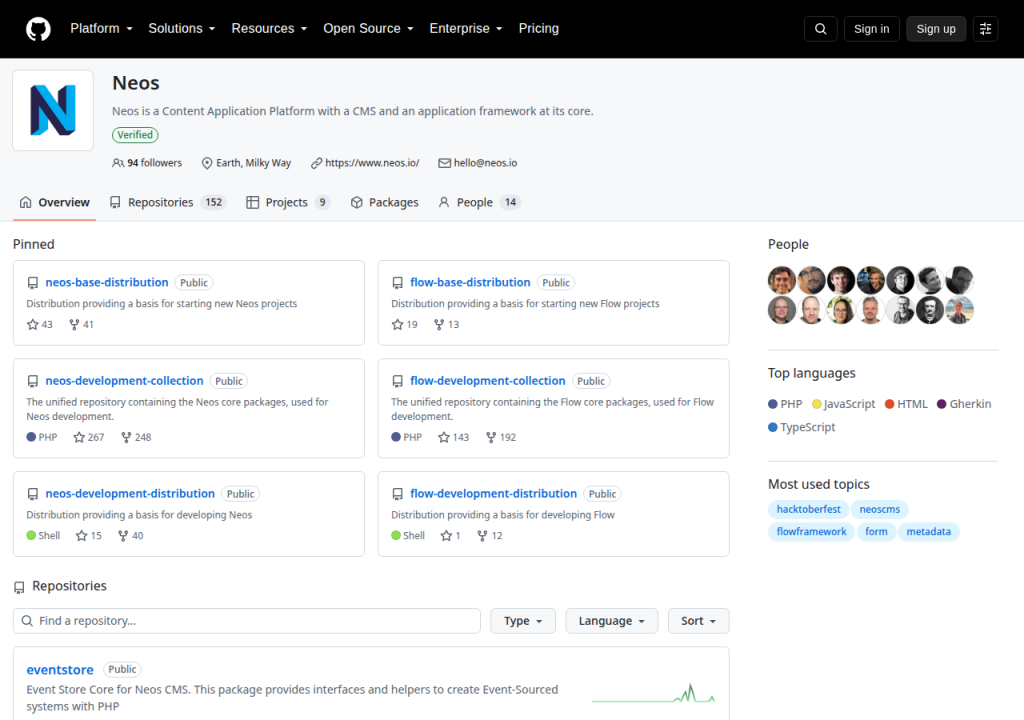Open the 94 followers link
Image resolution: width=1024 pixels, height=720 pixels.
(147, 163)
